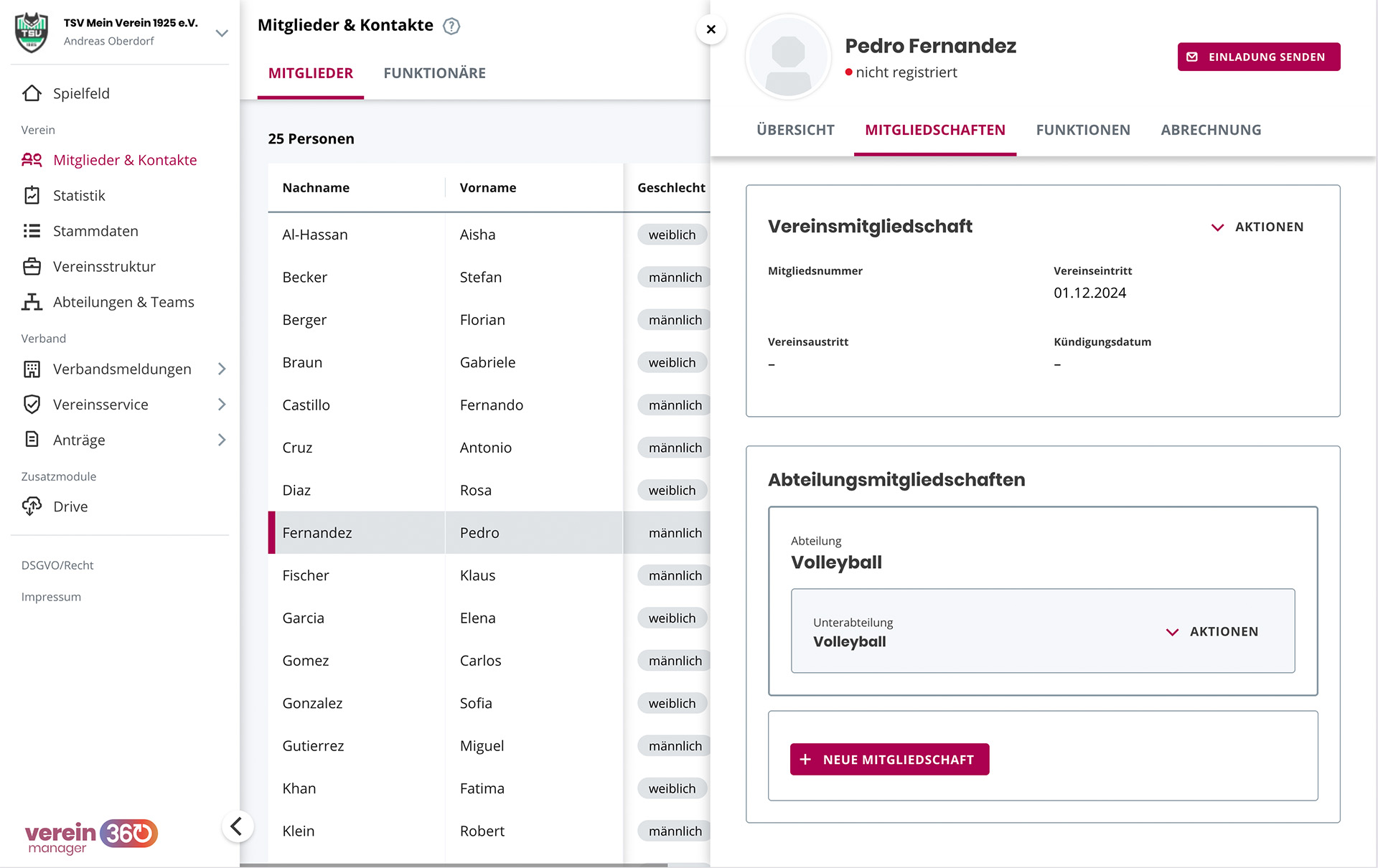Switch to the Funktionäre tab
The width and height of the screenshot is (1378, 868).
coord(434,73)
